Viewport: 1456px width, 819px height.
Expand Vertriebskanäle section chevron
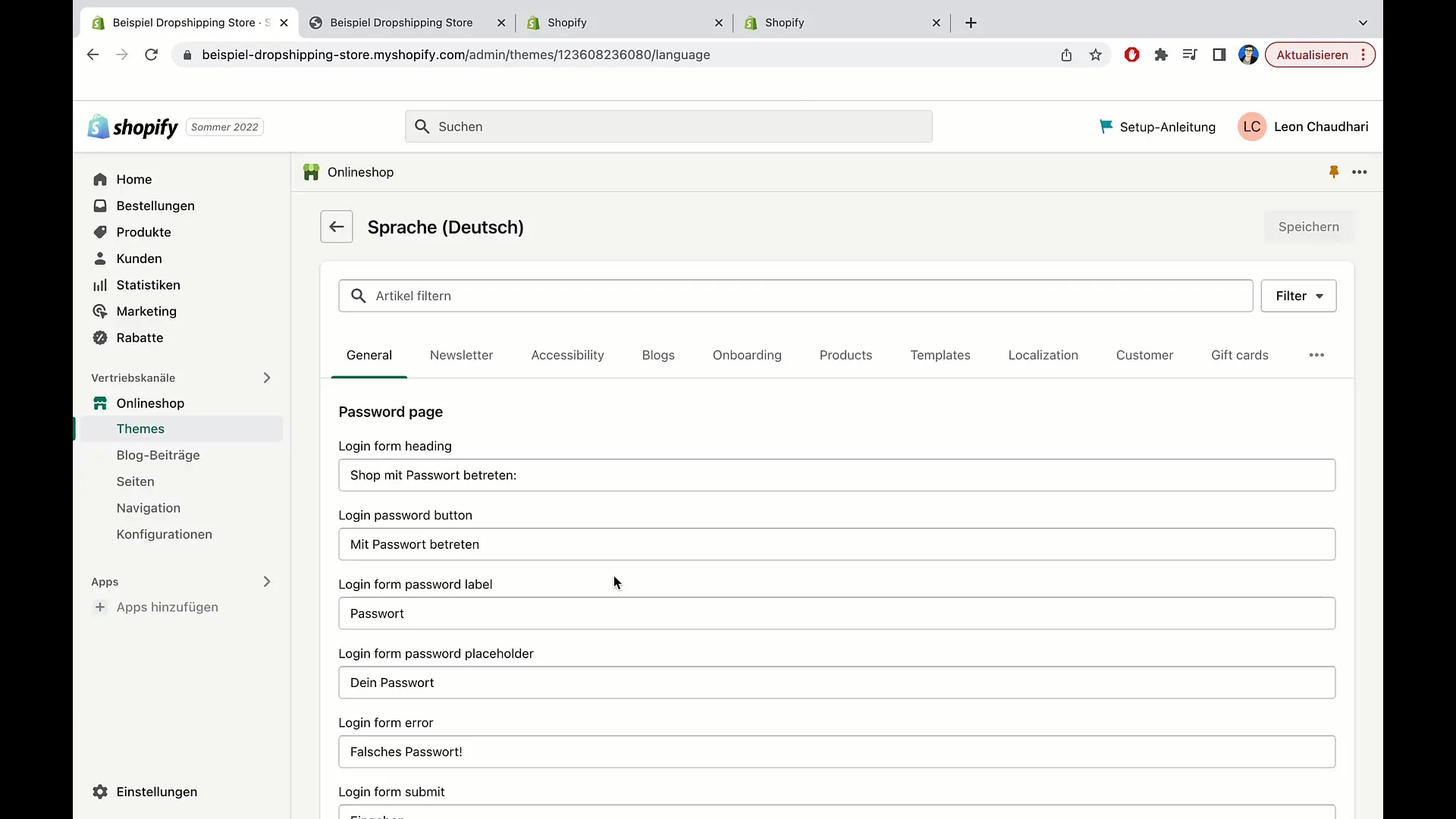(x=267, y=378)
